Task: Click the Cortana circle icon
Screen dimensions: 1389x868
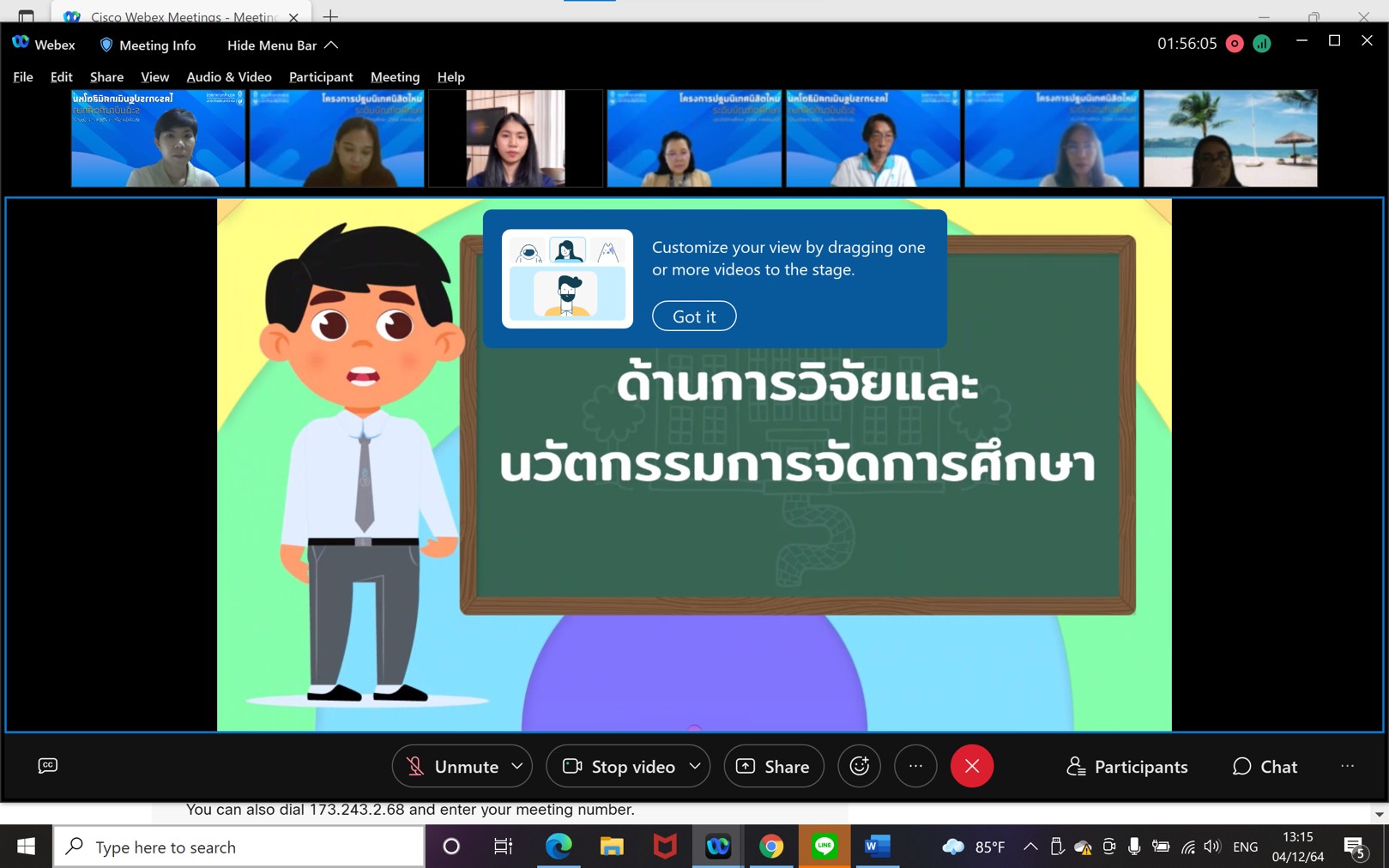Action: (451, 847)
